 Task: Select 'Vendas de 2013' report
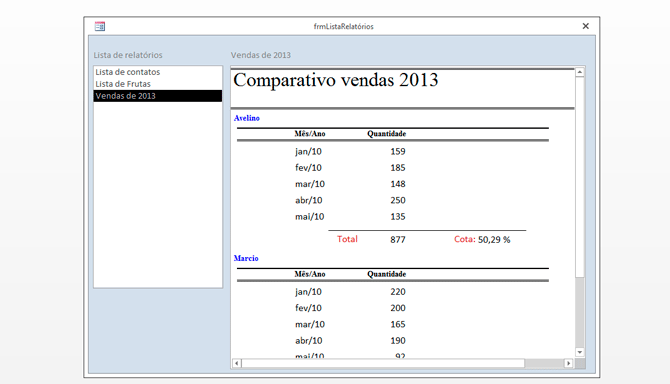coord(158,96)
